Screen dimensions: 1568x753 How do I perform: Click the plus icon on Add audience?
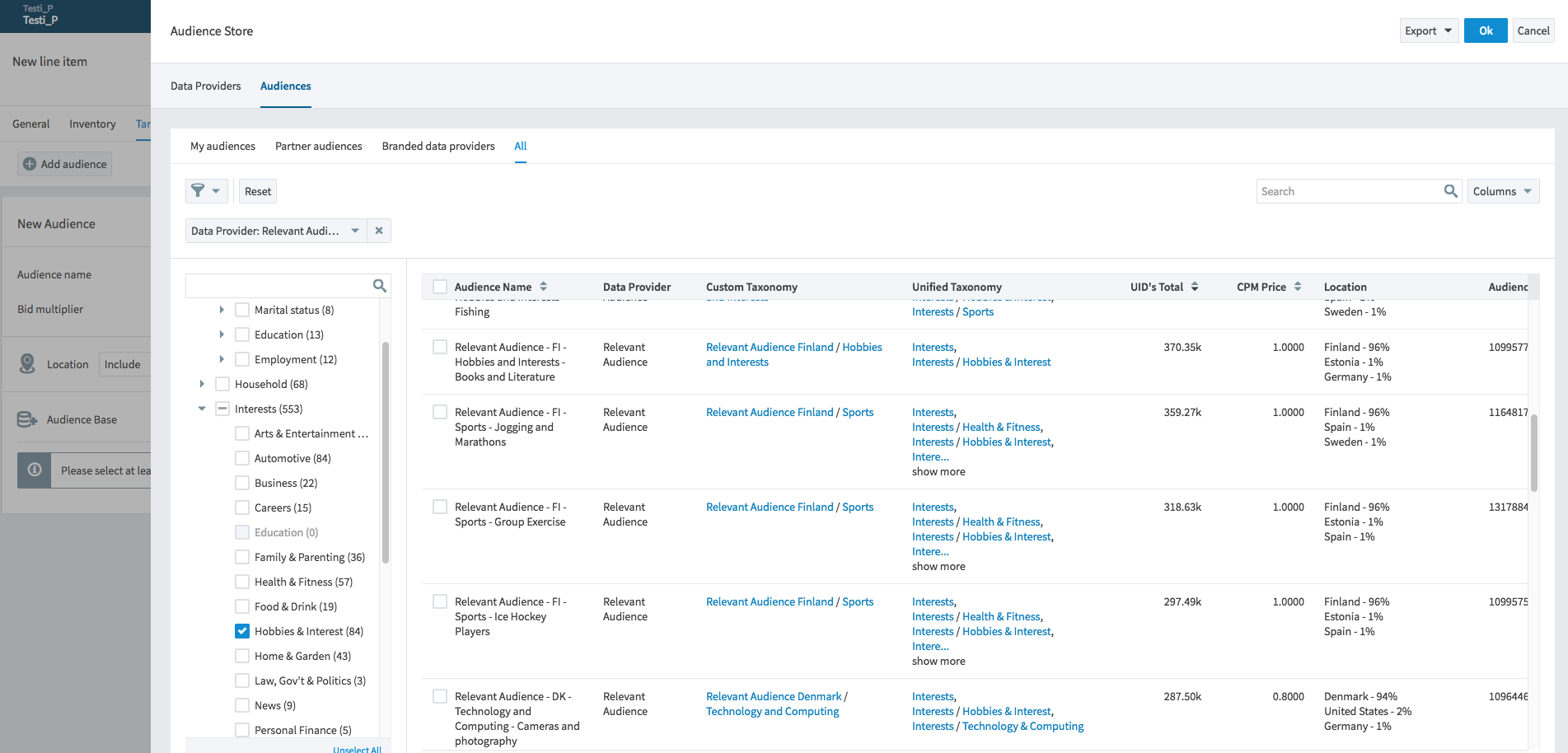coord(30,164)
